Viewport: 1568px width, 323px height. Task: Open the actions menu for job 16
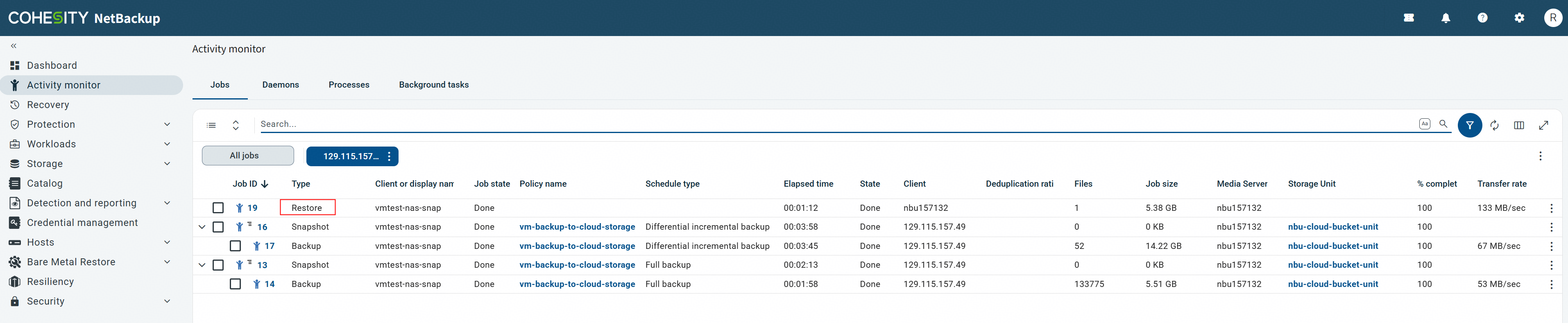click(x=1551, y=227)
